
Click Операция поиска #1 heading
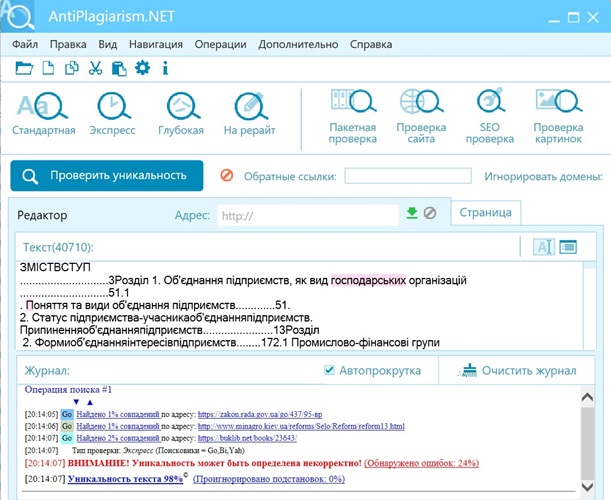(x=68, y=389)
